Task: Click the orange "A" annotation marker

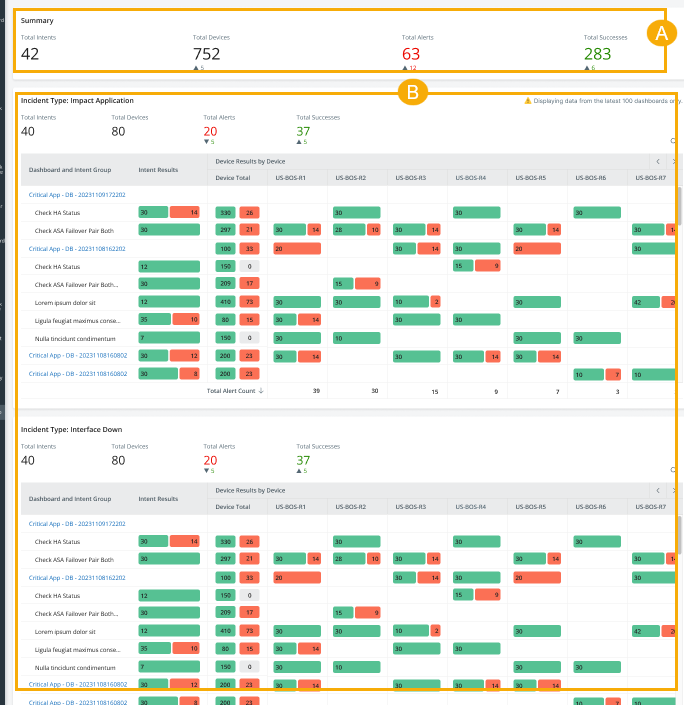Action: [x=659, y=33]
